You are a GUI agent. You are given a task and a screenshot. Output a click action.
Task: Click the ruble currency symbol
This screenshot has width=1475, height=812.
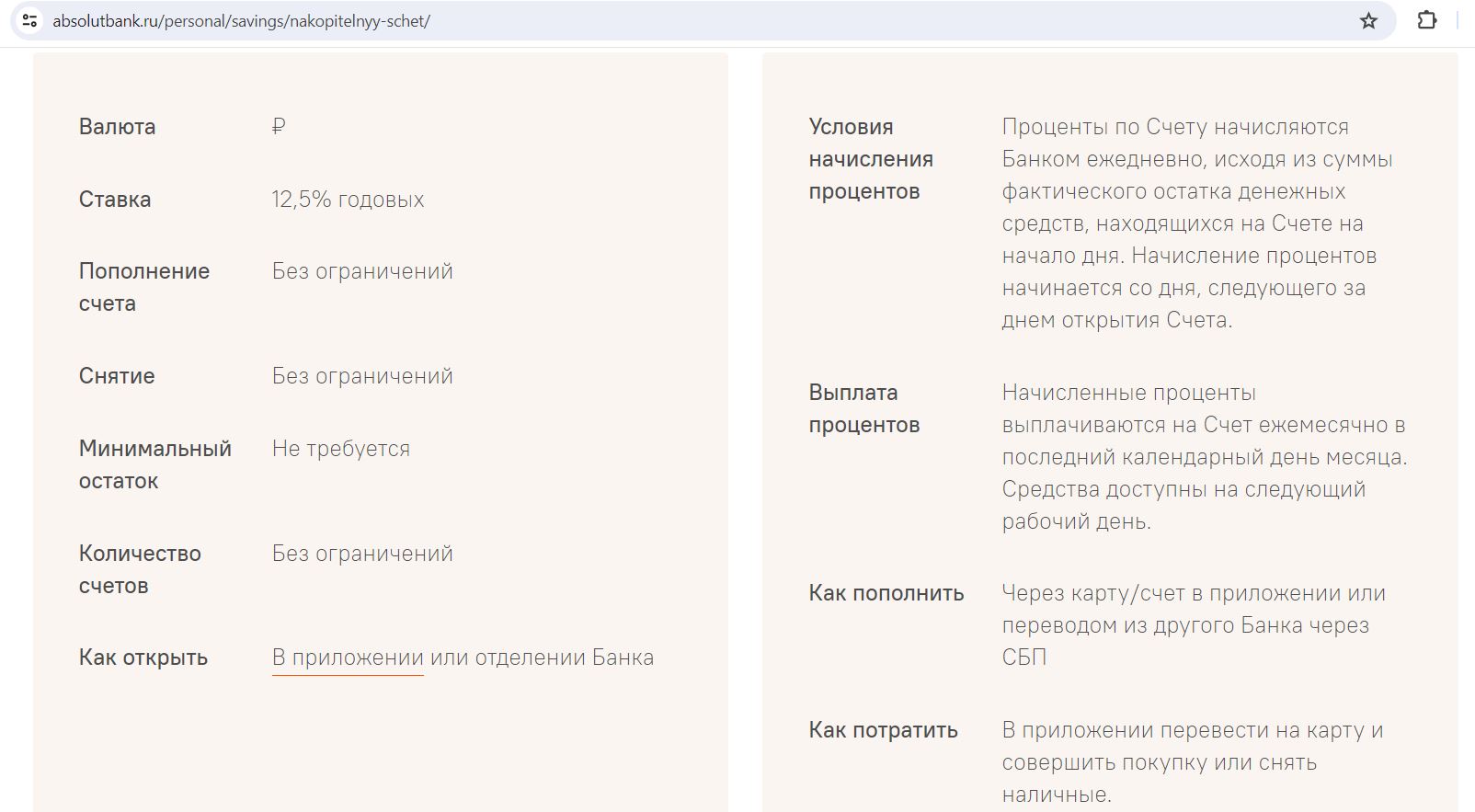click(x=279, y=126)
